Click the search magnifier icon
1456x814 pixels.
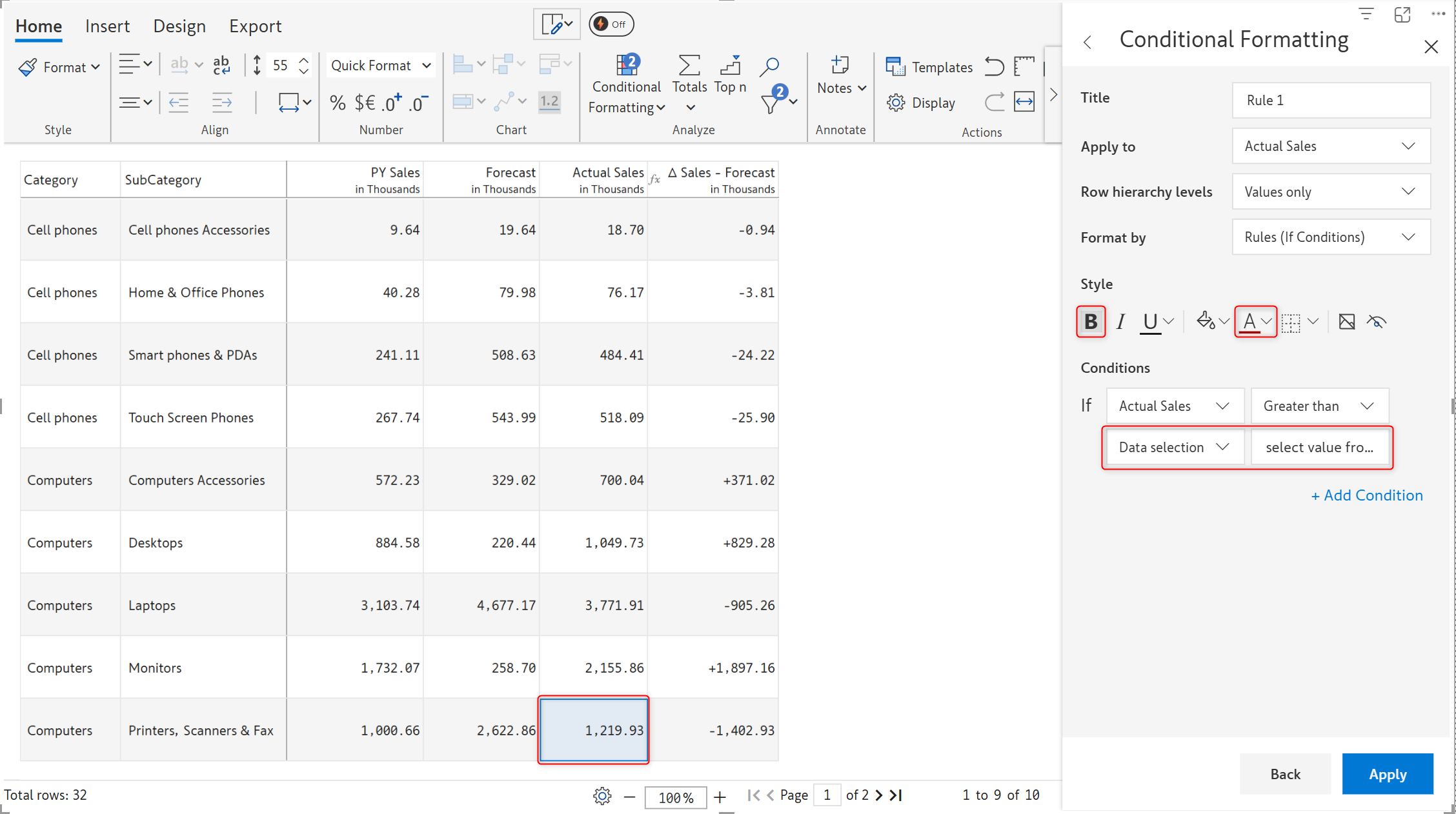(769, 66)
